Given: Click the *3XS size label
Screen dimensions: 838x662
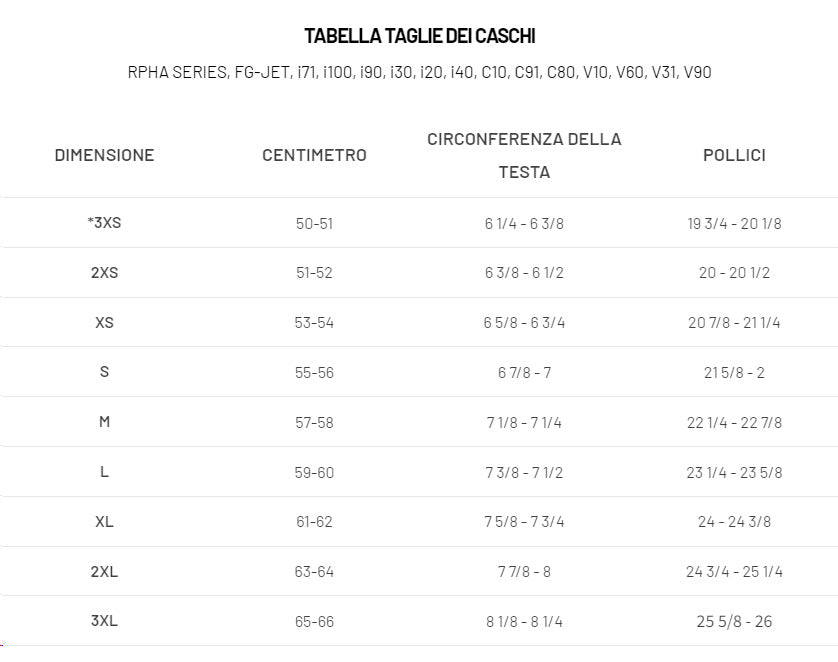Looking at the screenshot, I should click(x=104, y=222).
